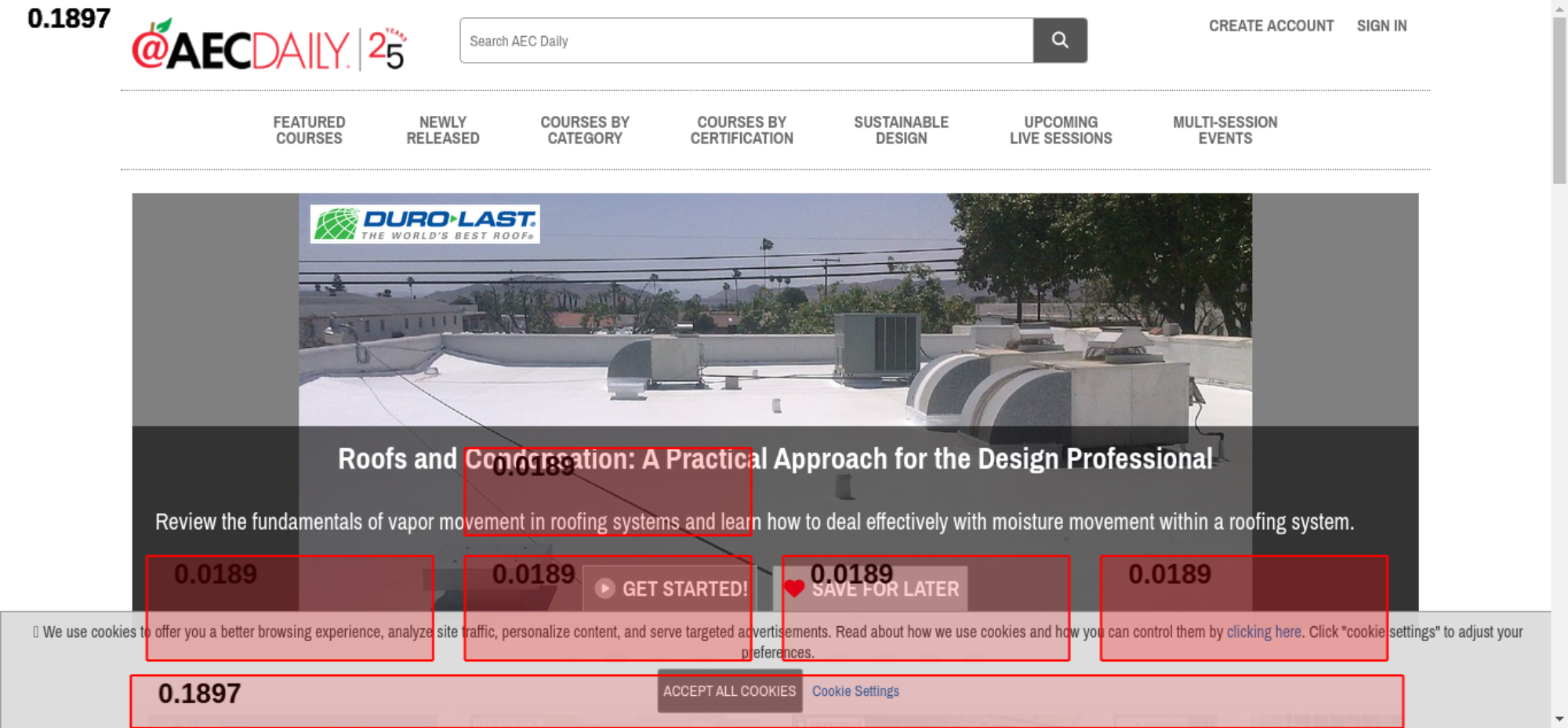Open the Featured Courses menu
Viewport: 1568px width, 728px height.
(309, 130)
